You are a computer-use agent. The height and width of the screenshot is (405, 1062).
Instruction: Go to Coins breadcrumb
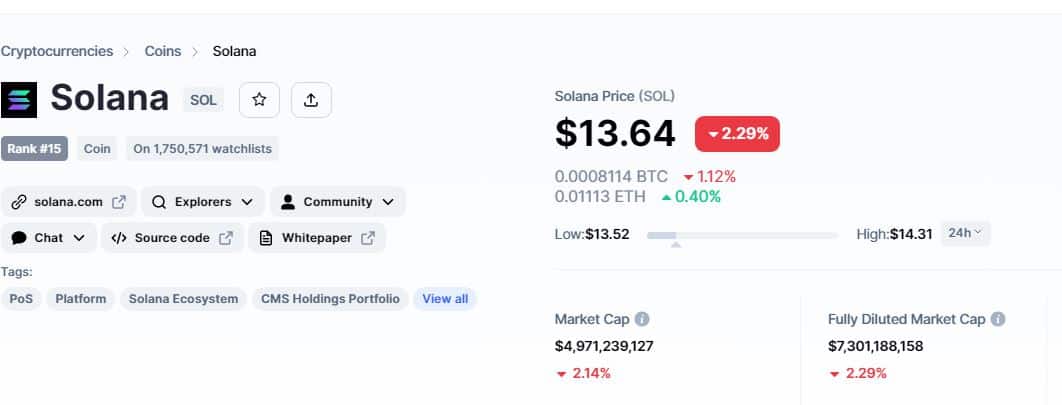tap(163, 51)
